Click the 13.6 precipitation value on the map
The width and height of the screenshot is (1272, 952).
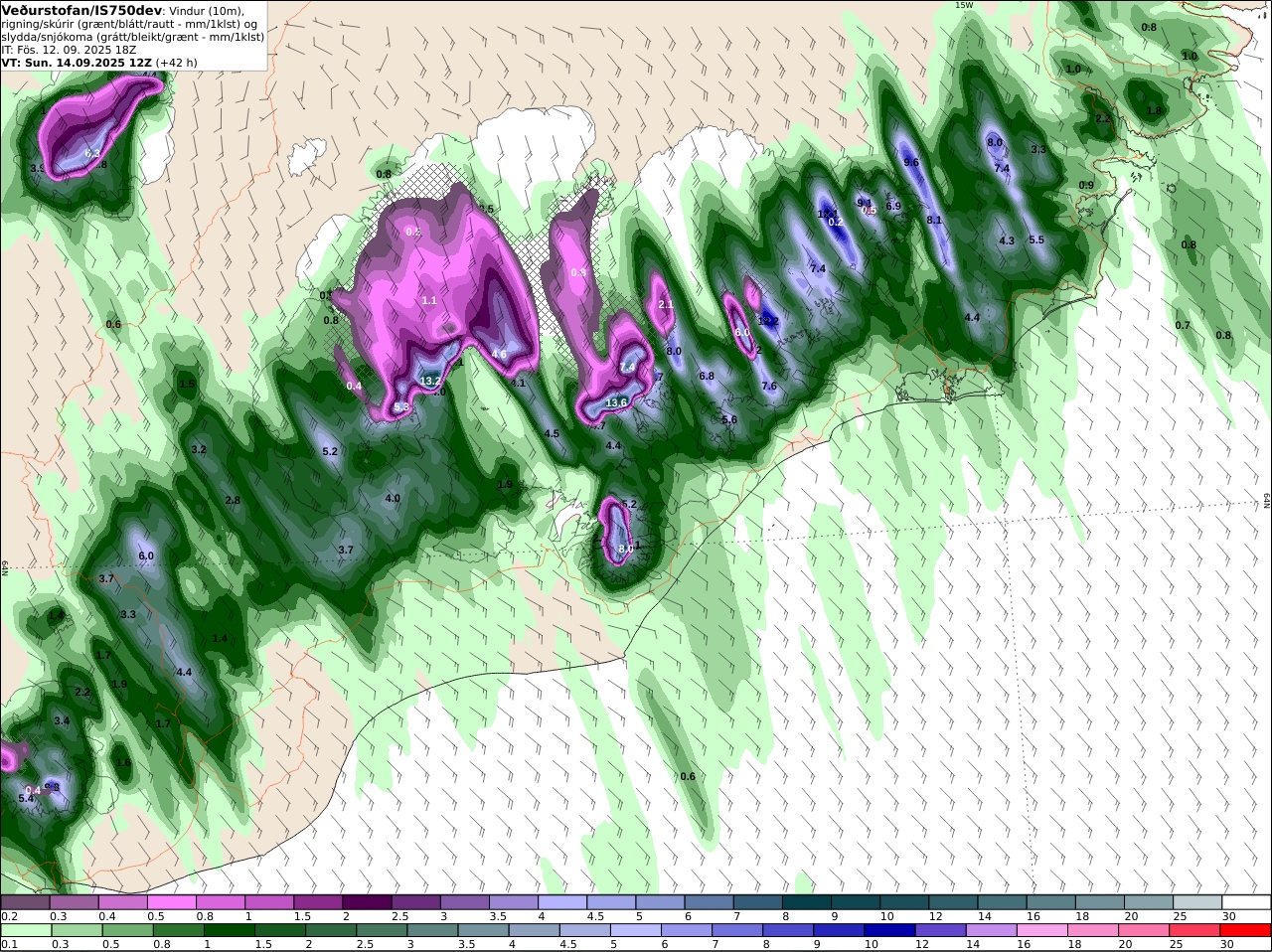click(617, 402)
